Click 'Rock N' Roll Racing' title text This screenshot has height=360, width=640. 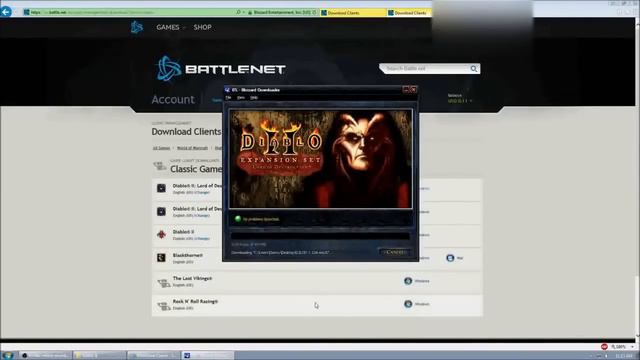pyautogui.click(x=195, y=301)
